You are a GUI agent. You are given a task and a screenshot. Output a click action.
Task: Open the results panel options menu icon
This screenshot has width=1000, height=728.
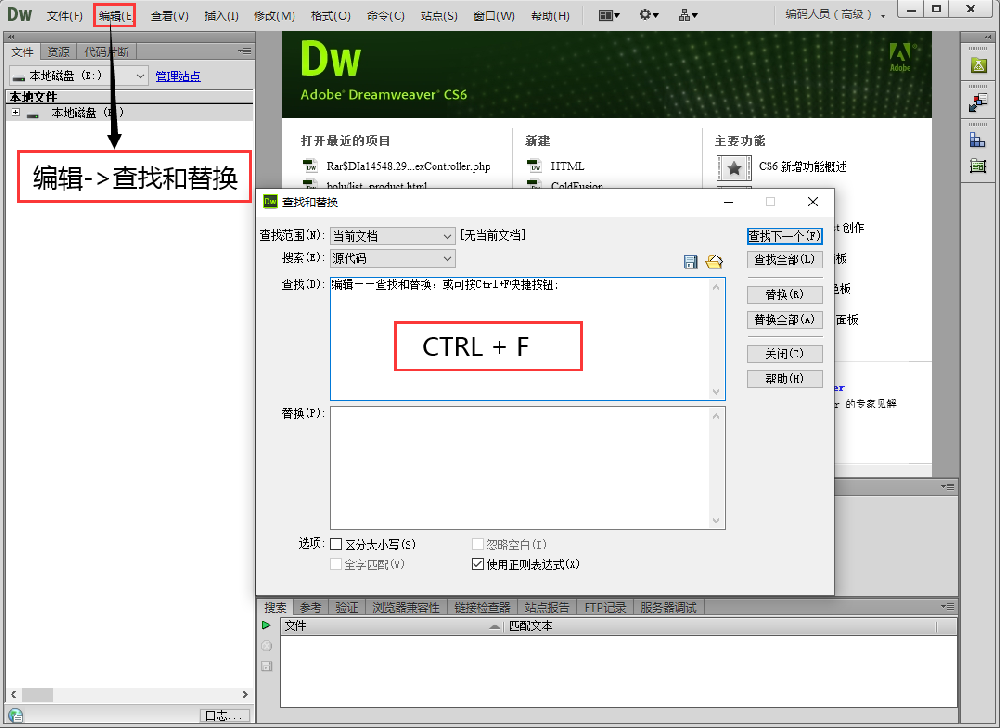948,606
